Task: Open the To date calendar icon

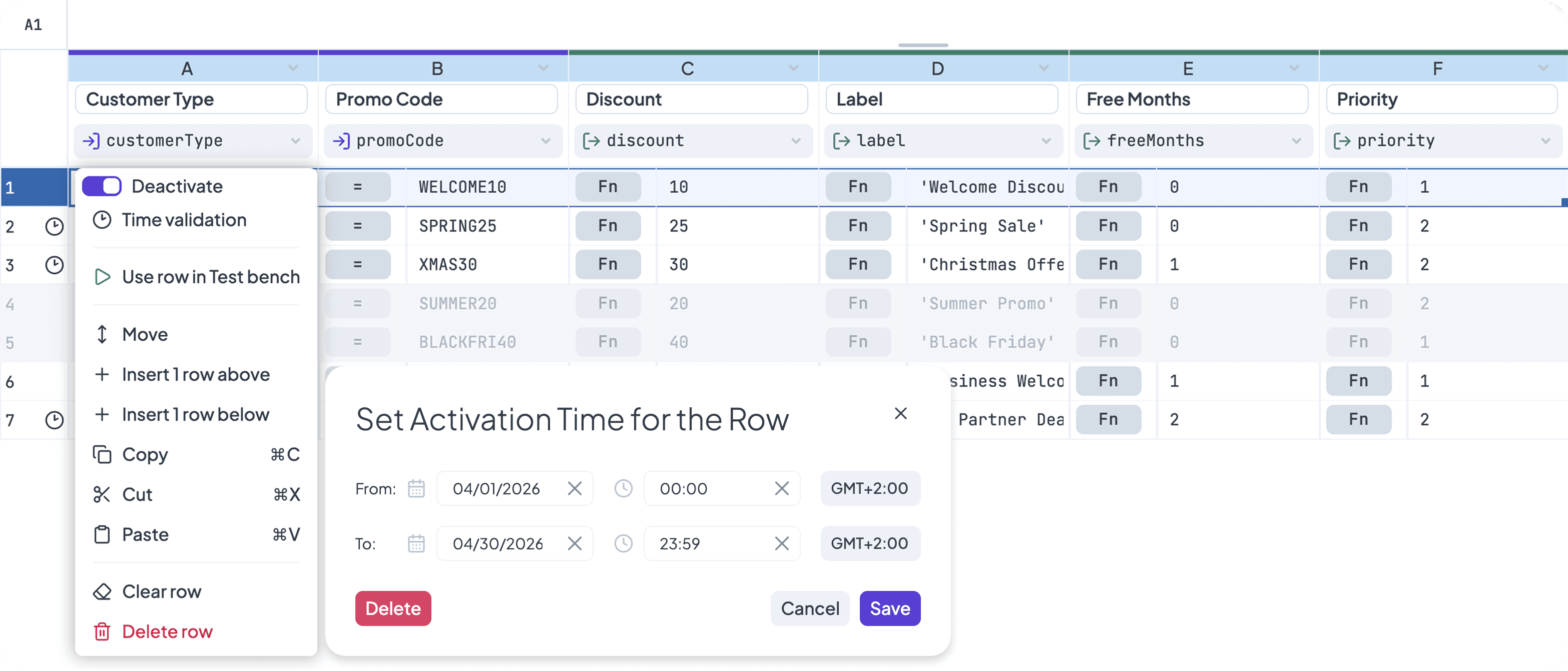Action: [x=416, y=543]
